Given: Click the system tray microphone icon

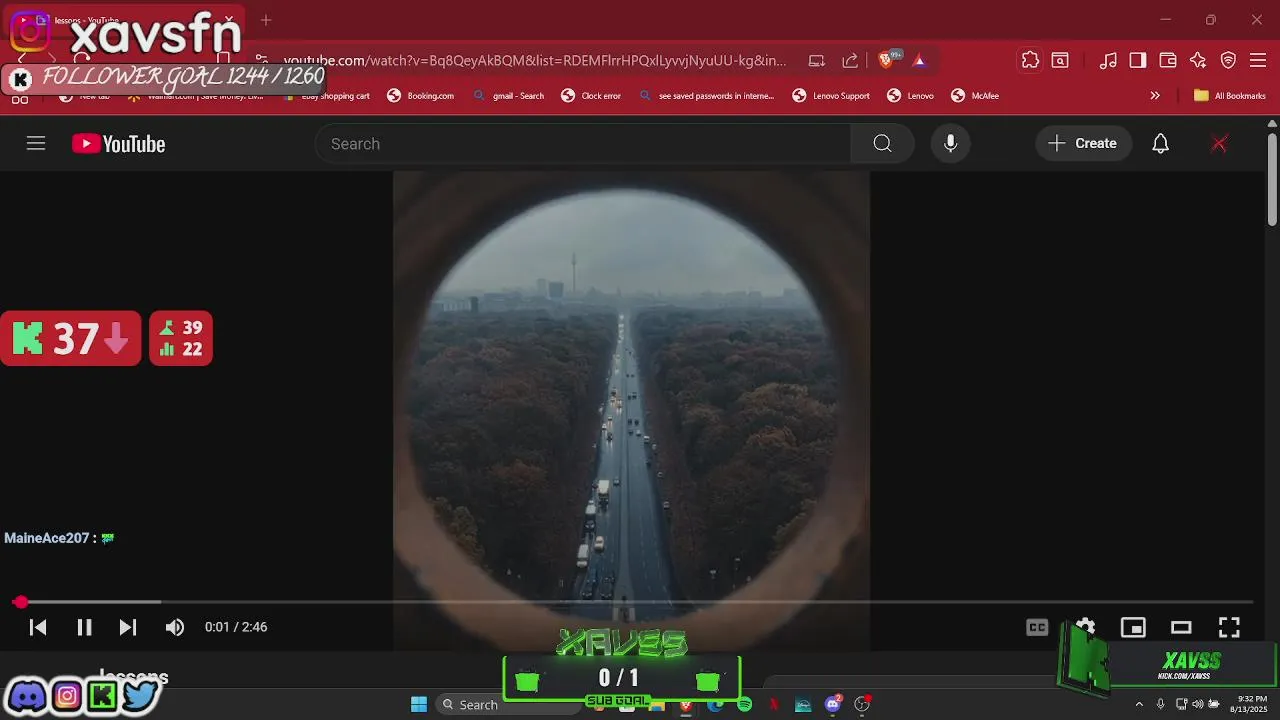Looking at the screenshot, I should pyautogui.click(x=1160, y=704).
